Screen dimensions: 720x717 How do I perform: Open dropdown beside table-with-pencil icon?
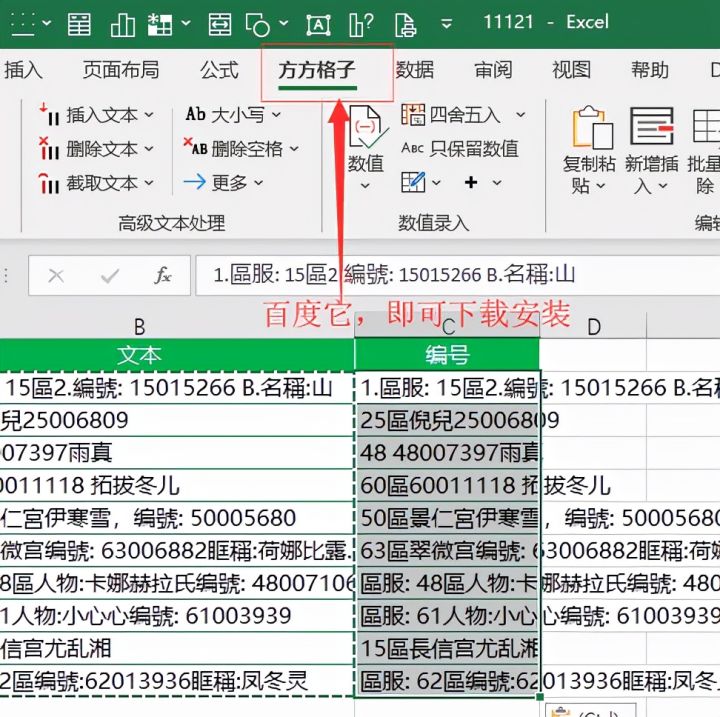click(436, 183)
